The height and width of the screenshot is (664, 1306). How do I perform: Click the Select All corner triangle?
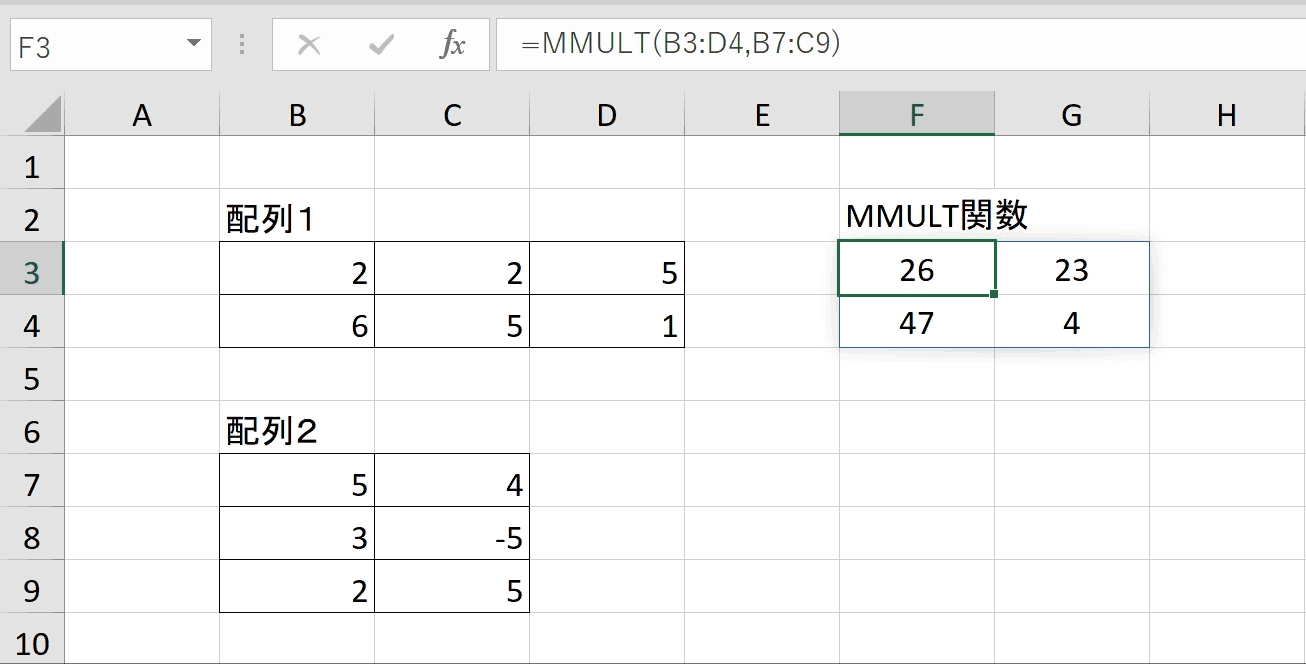pos(43,115)
